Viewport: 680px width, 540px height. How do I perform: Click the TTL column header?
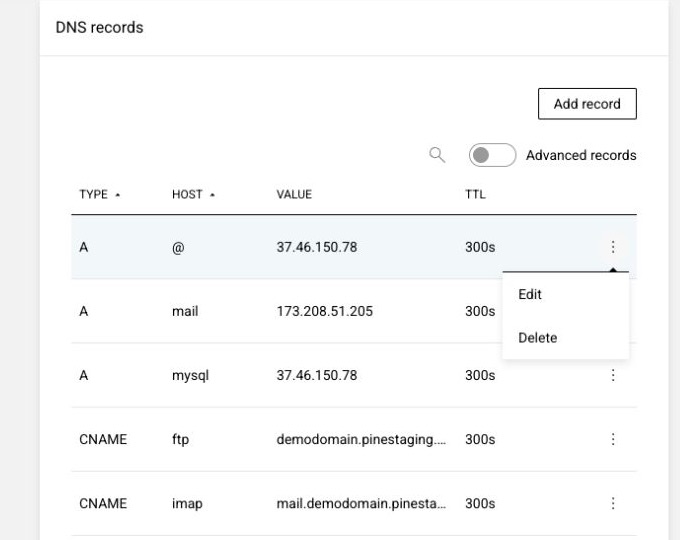[475, 194]
